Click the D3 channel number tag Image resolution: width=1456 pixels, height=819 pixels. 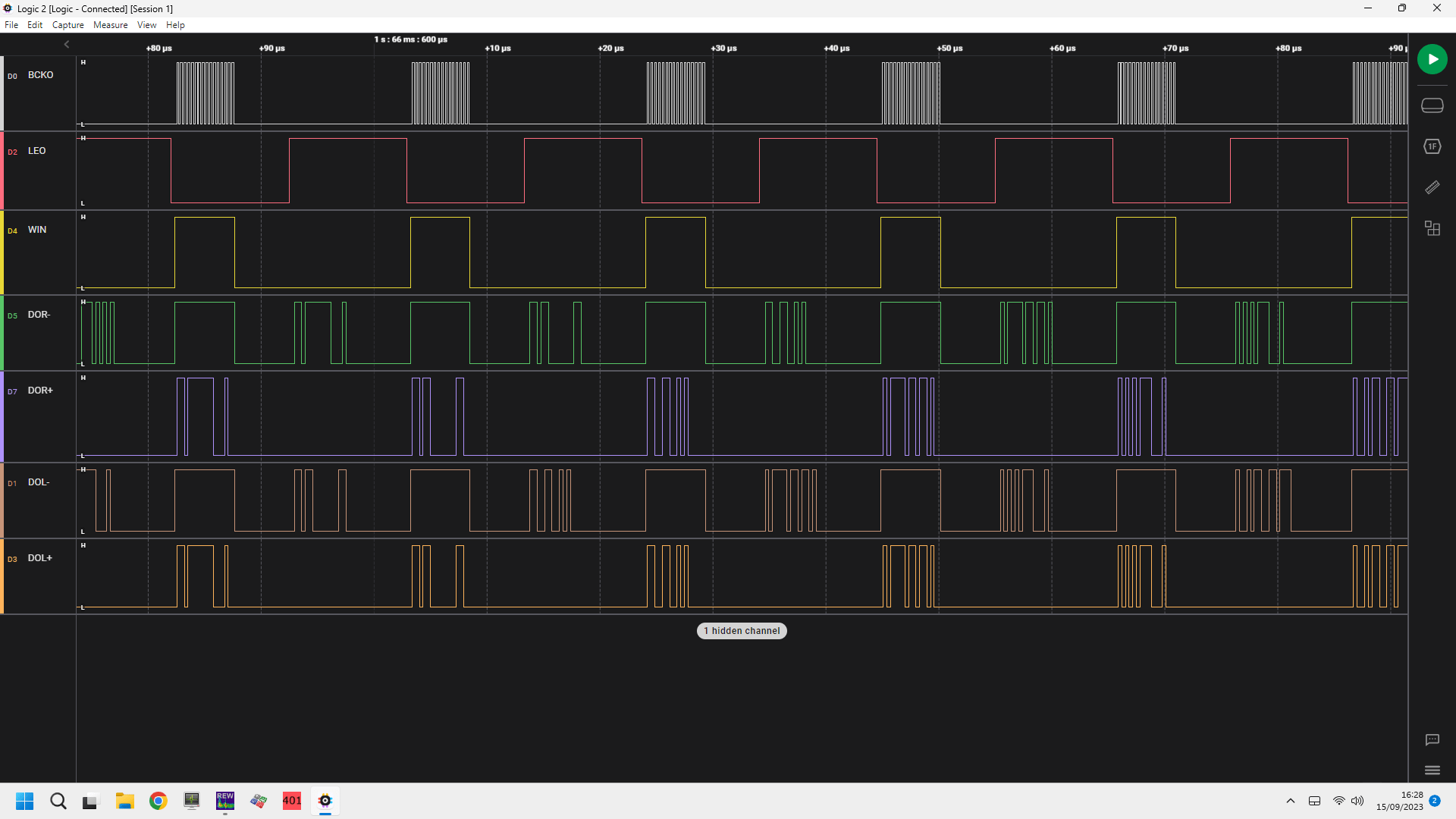click(x=12, y=559)
